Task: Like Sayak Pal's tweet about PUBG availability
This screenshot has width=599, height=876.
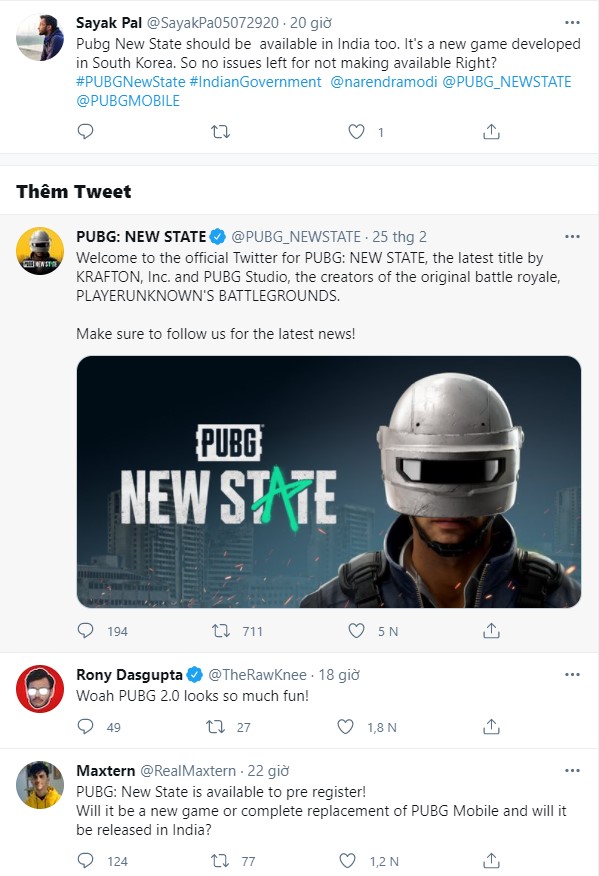Action: point(355,131)
